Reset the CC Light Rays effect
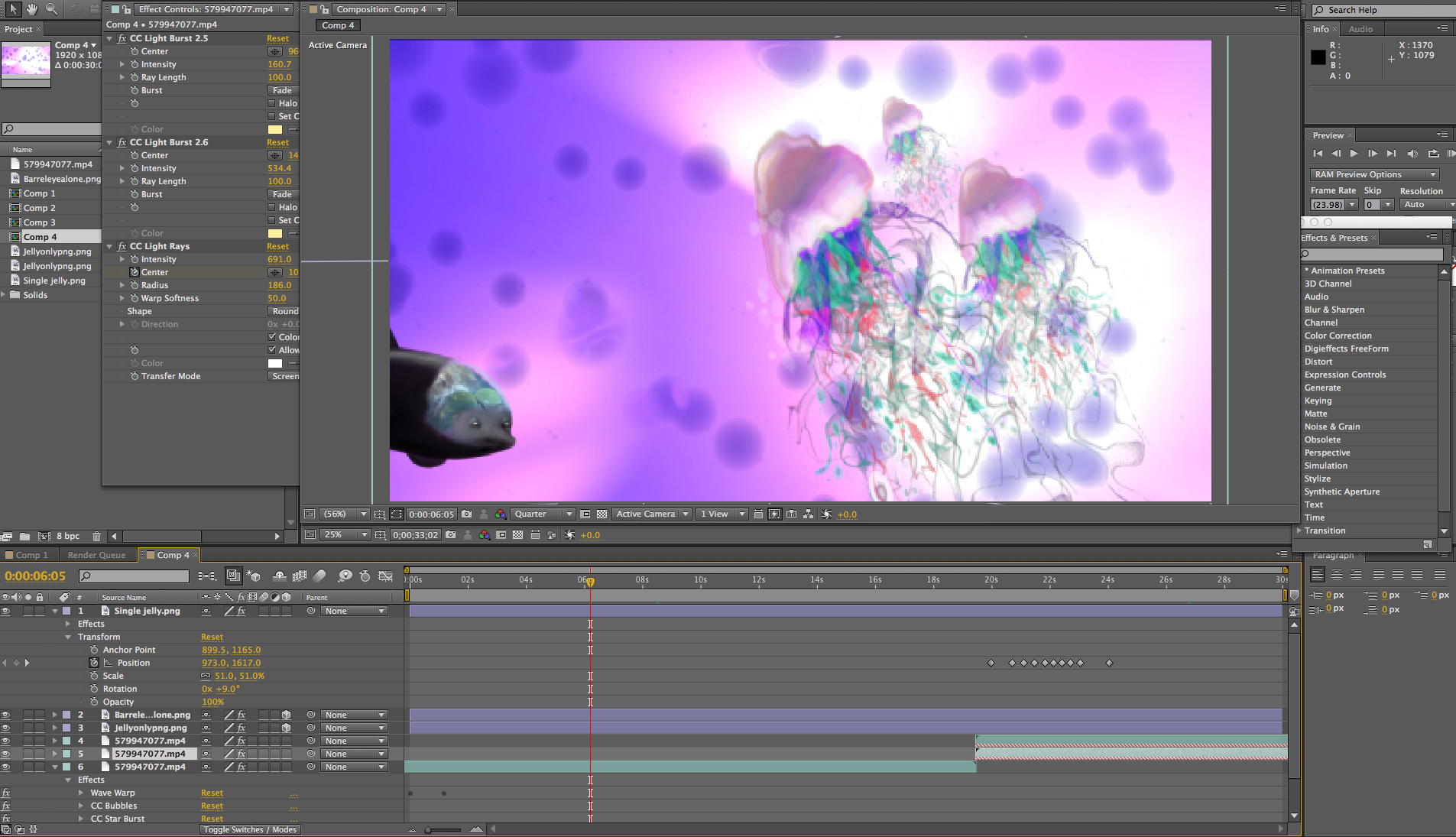This screenshot has height=837, width=1456. point(277,246)
